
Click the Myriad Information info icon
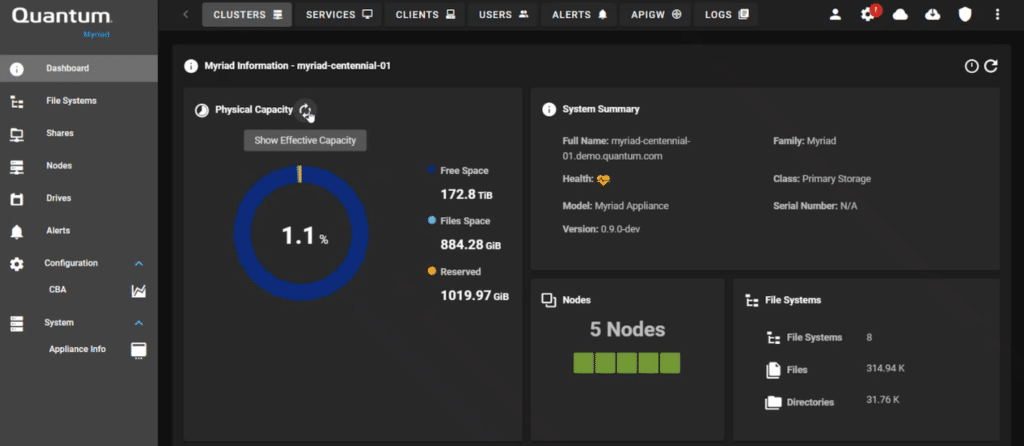pos(191,66)
